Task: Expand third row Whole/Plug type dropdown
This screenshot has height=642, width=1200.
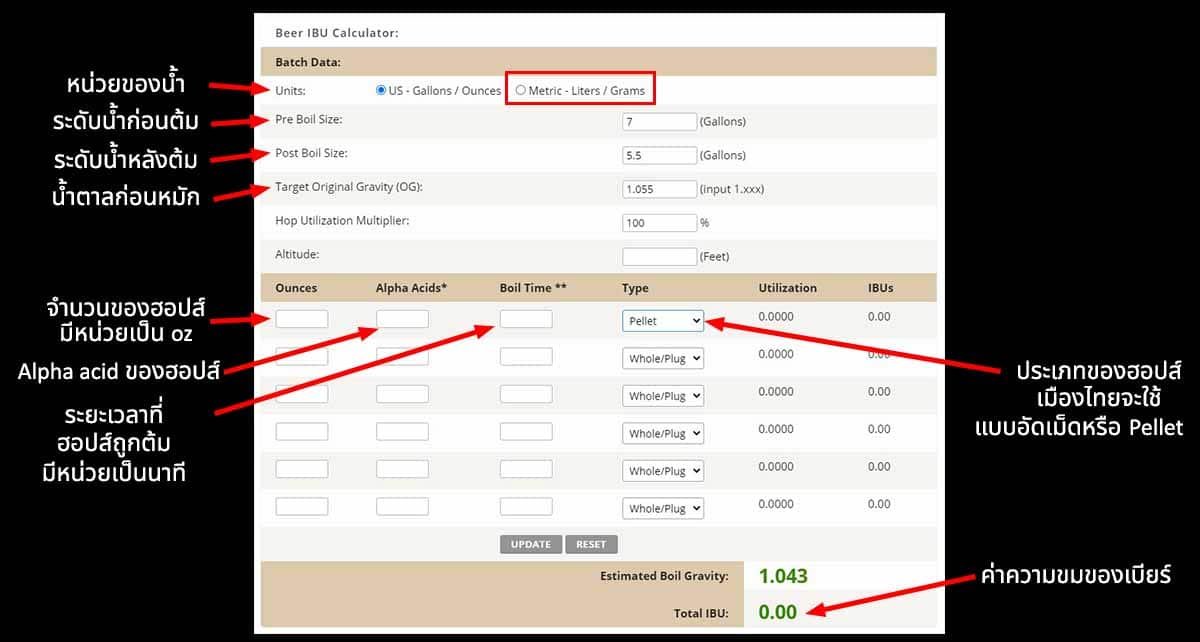Action: (x=662, y=396)
